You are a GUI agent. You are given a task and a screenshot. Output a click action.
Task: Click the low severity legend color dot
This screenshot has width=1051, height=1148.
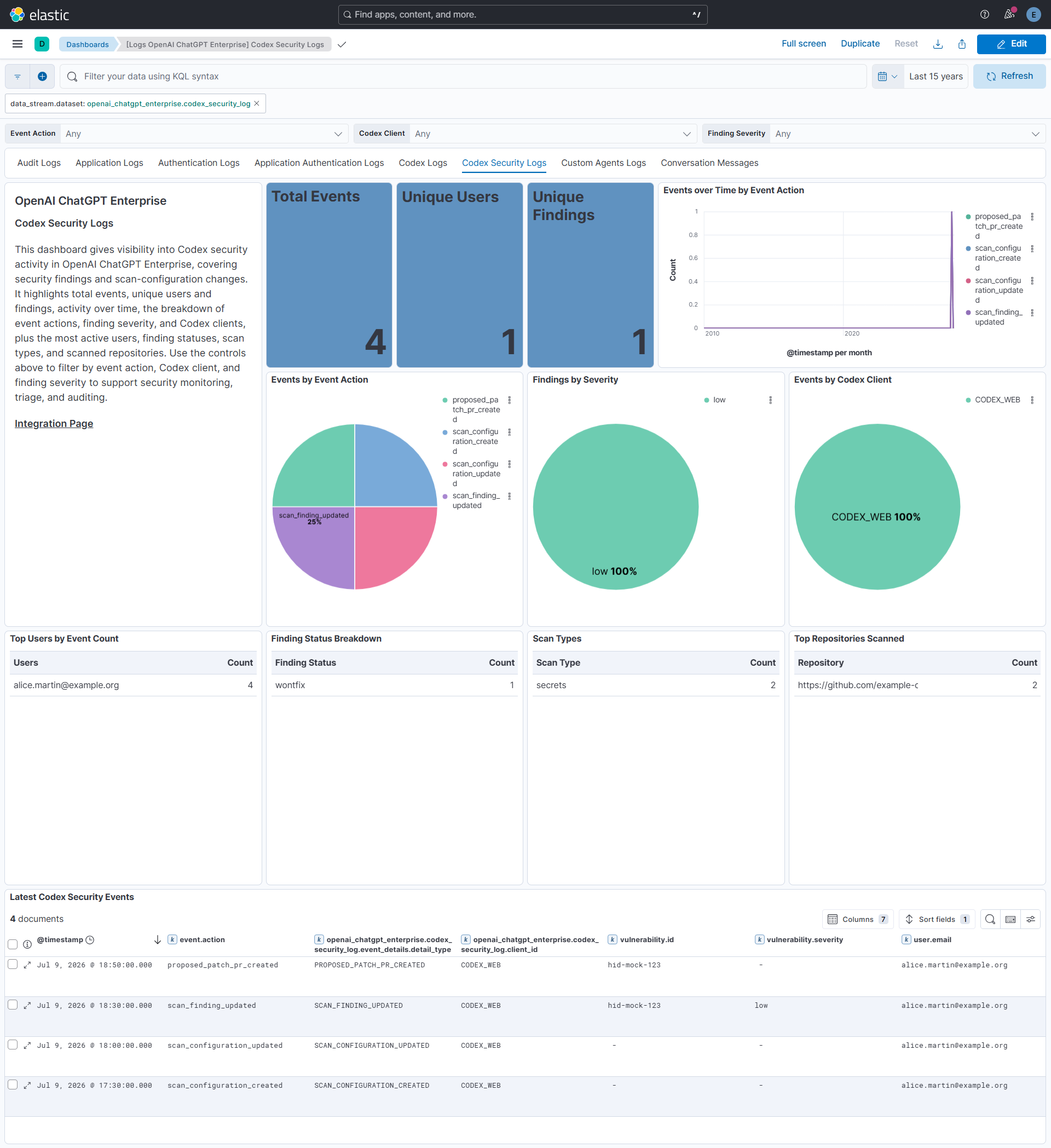(x=706, y=400)
